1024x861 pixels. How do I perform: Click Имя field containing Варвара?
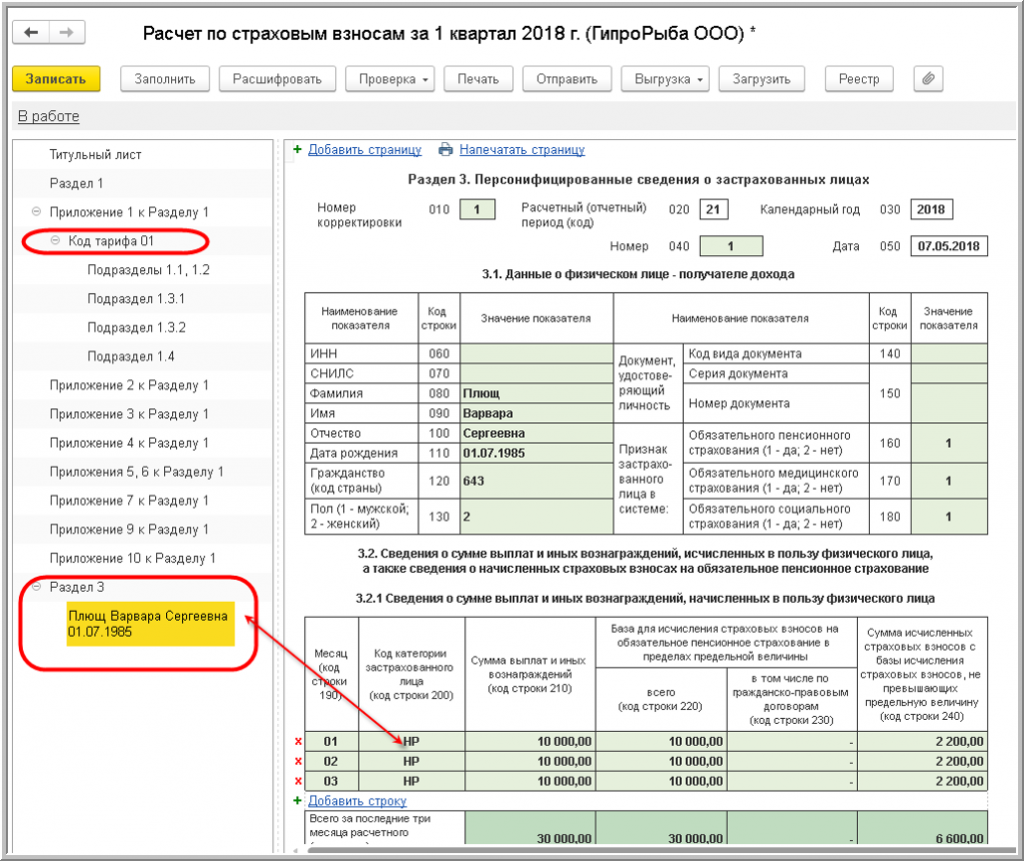click(x=537, y=413)
